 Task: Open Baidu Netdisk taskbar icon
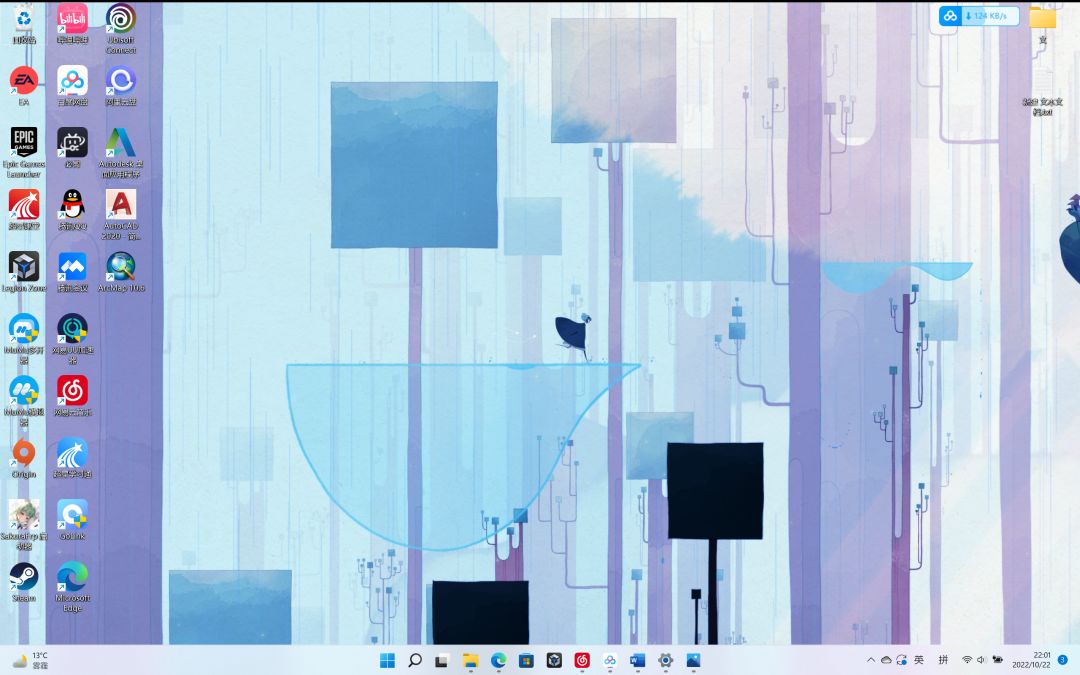[610, 661]
